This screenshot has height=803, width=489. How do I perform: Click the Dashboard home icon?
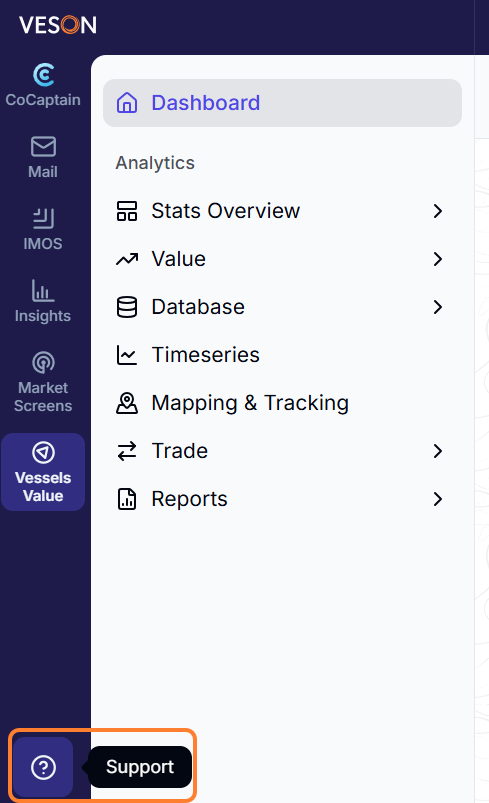click(x=127, y=103)
